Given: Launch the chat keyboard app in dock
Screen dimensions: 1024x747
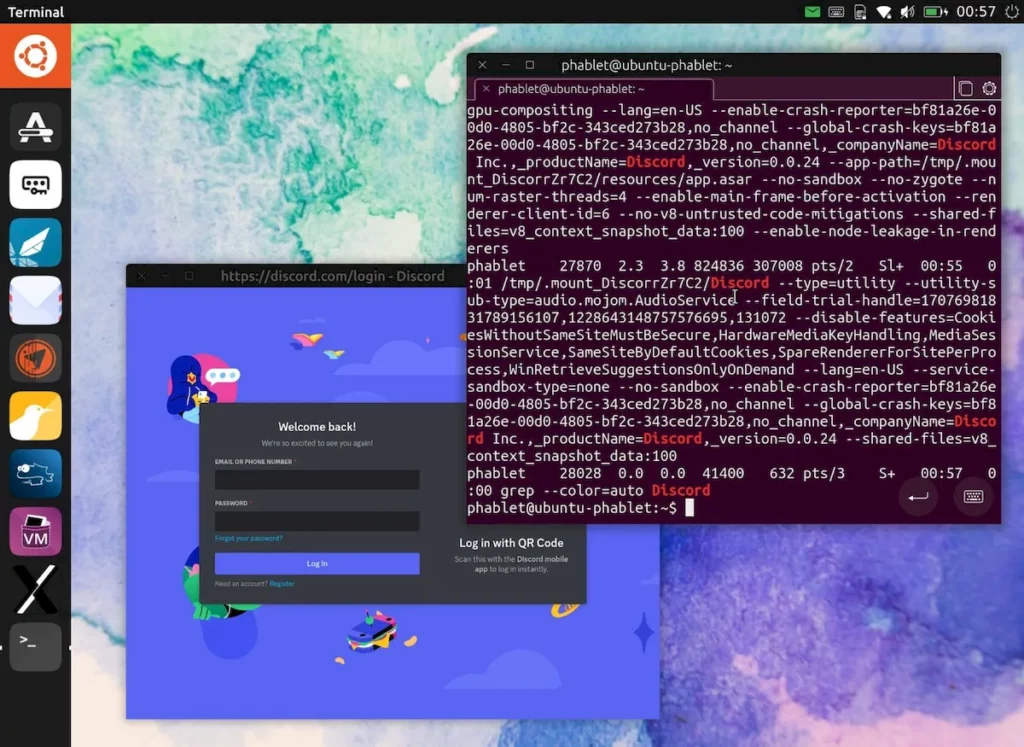Looking at the screenshot, I should [35, 185].
